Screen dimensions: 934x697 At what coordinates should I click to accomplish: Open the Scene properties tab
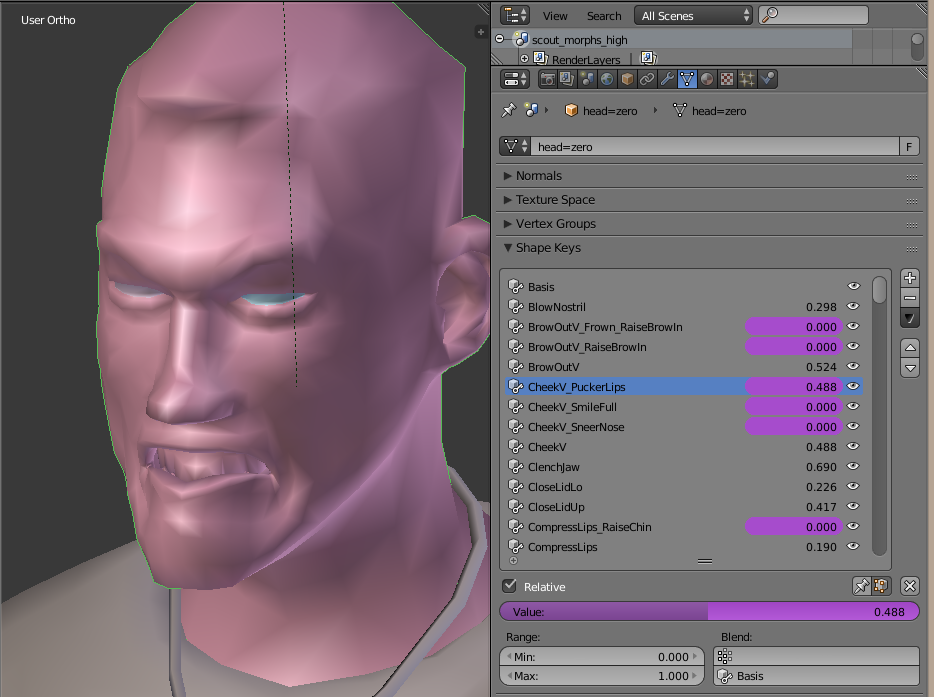tap(587, 79)
